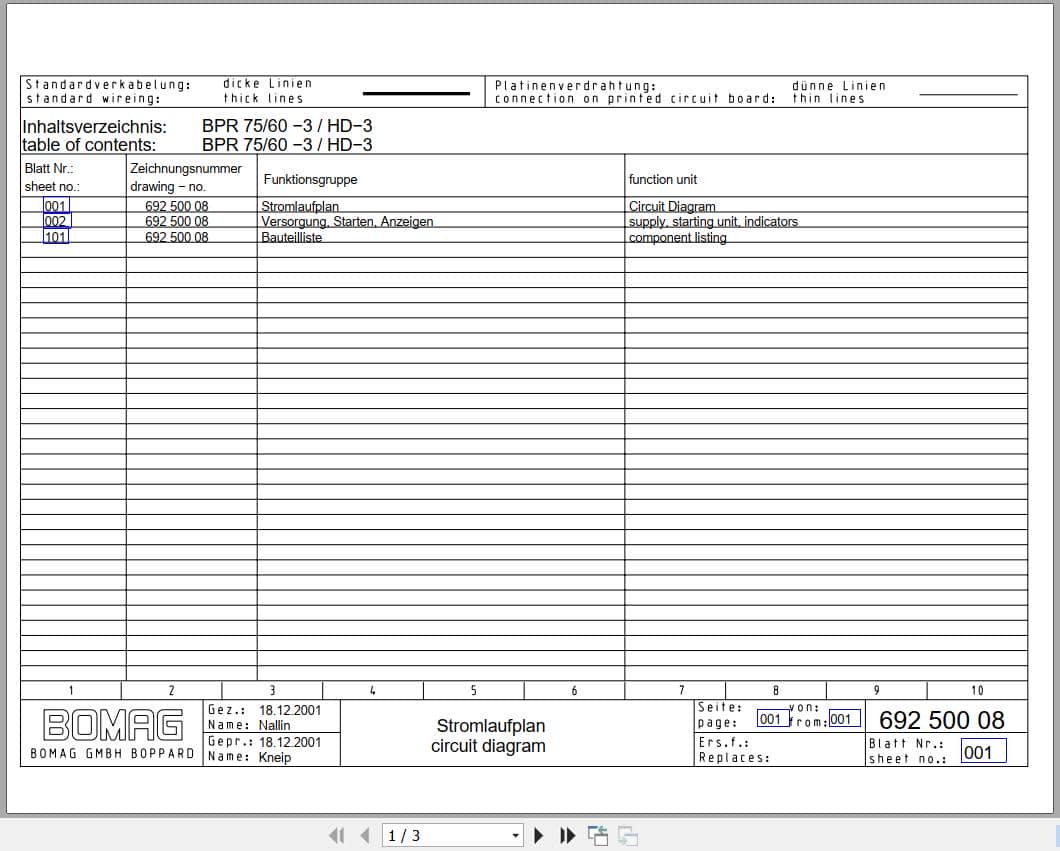Viewport: 1060px width, 851px height.
Task: Click the 001 link after 'von / from'
Action: click(844, 718)
